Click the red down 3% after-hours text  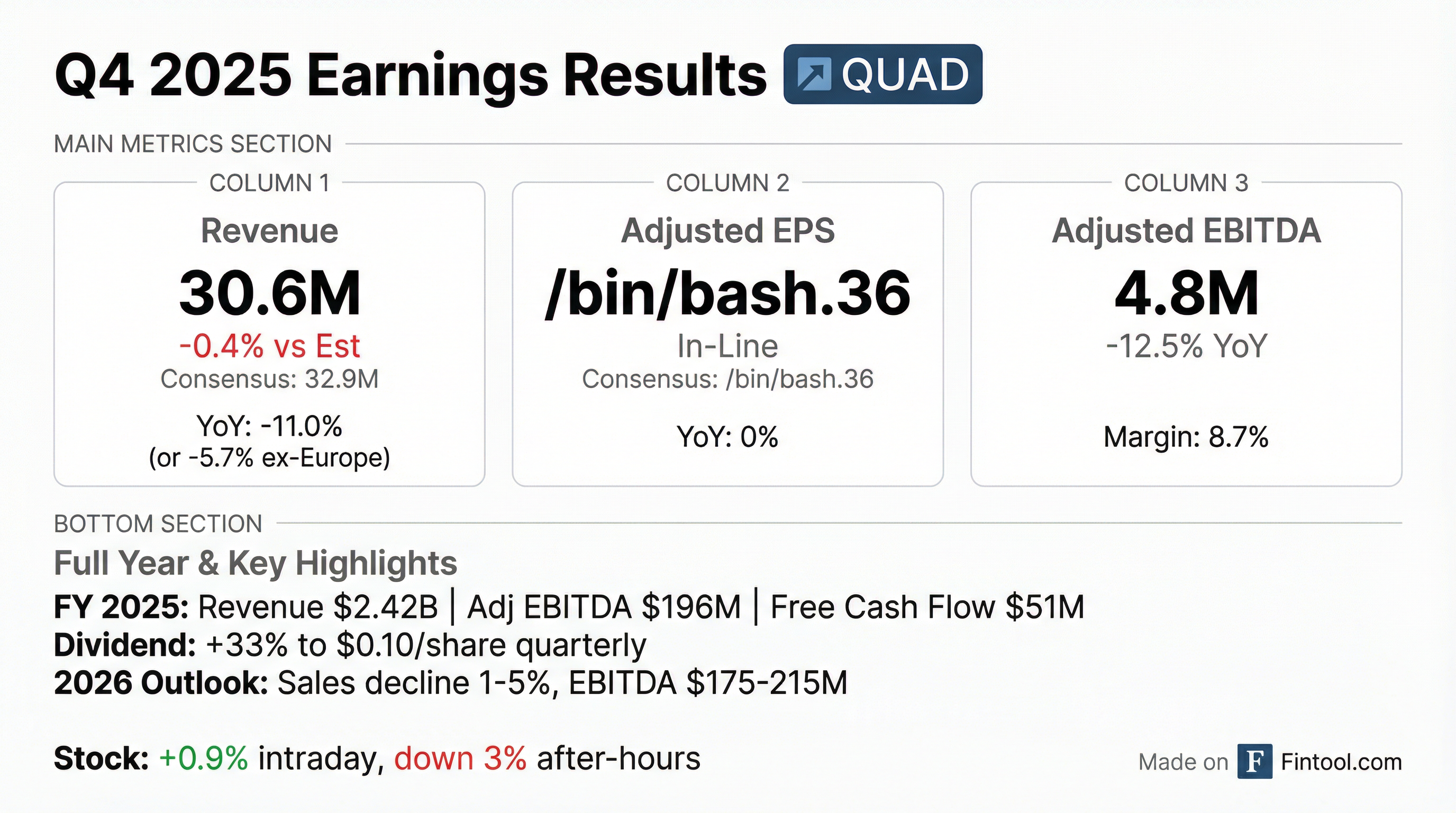(x=460, y=758)
